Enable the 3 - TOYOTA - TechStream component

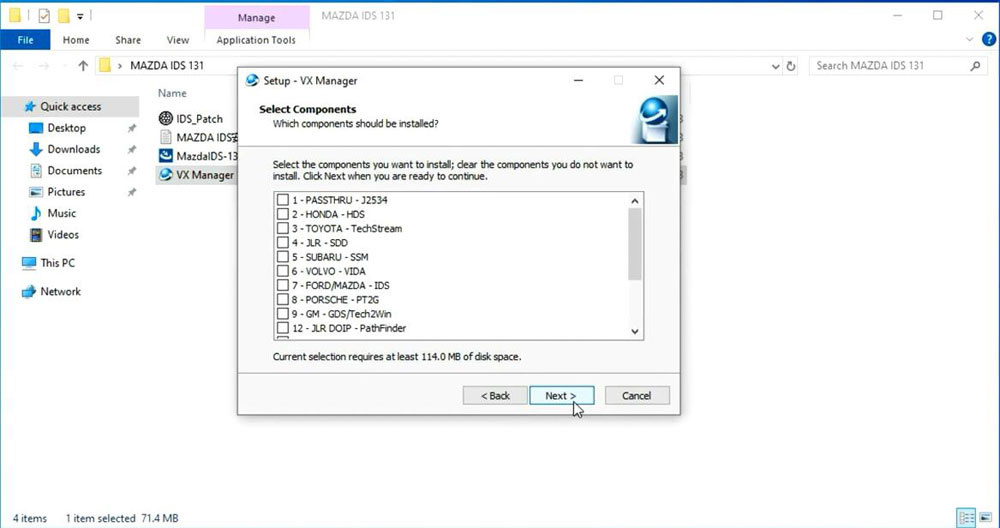[x=283, y=228]
